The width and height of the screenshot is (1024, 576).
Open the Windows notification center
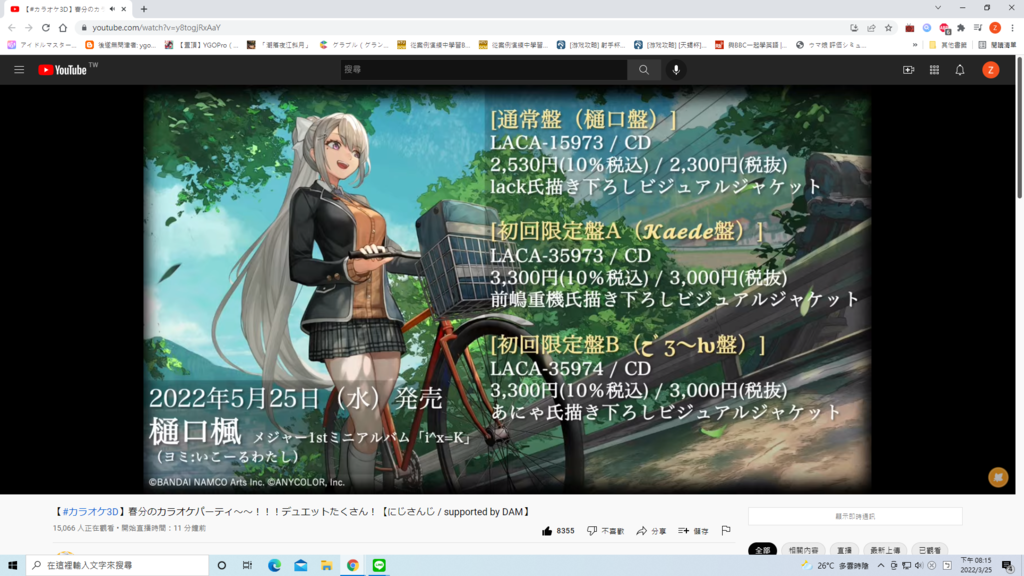coord(1008,566)
